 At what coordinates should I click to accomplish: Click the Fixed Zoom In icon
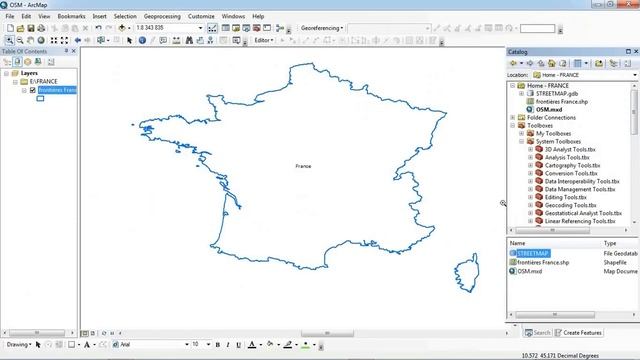(x=54, y=40)
